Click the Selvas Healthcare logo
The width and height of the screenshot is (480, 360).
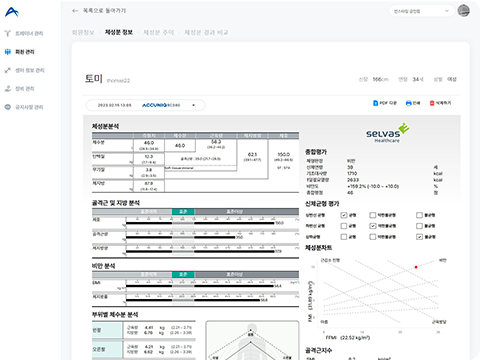(x=387, y=133)
